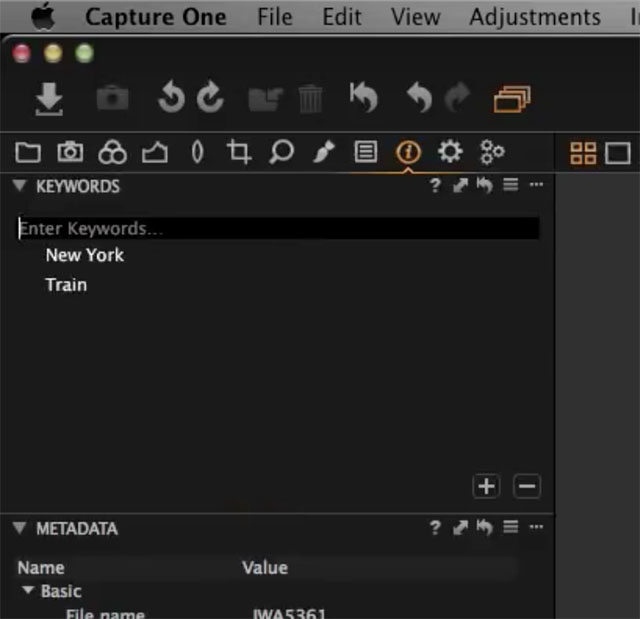Collapse the KEYWORDS panel triangle

pos(19,186)
